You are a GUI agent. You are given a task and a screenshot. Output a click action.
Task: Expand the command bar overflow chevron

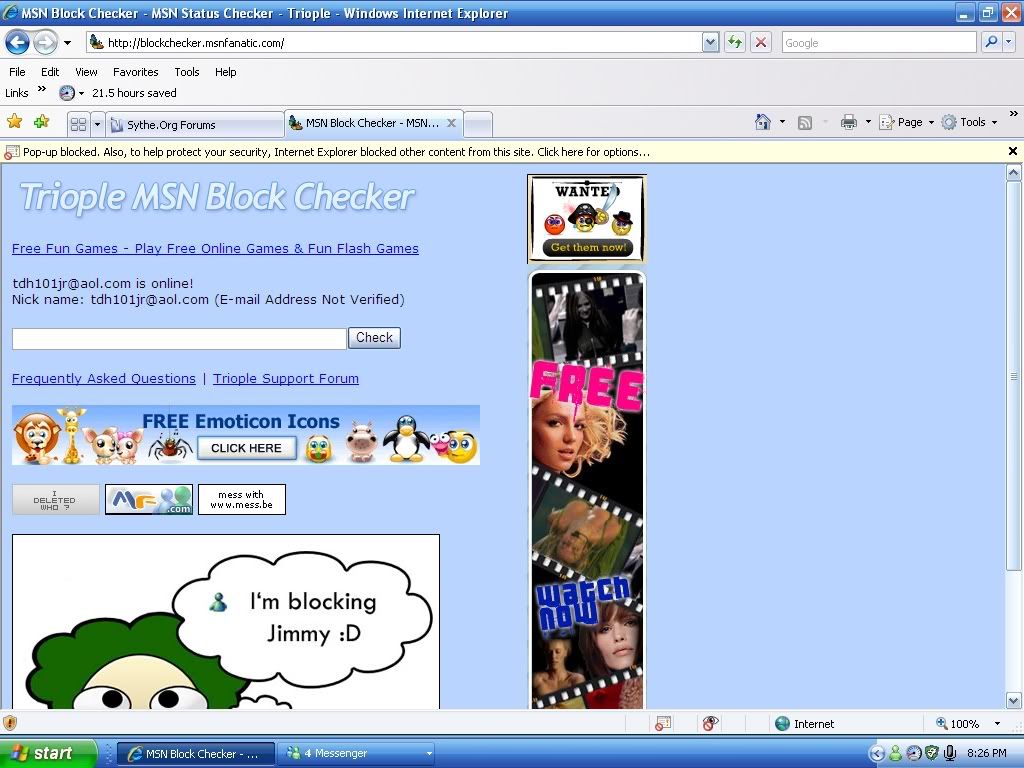1014,114
